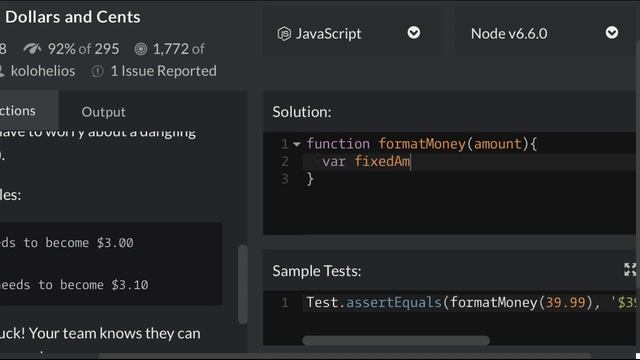Click "Your team knows they can" text

pos(115,333)
